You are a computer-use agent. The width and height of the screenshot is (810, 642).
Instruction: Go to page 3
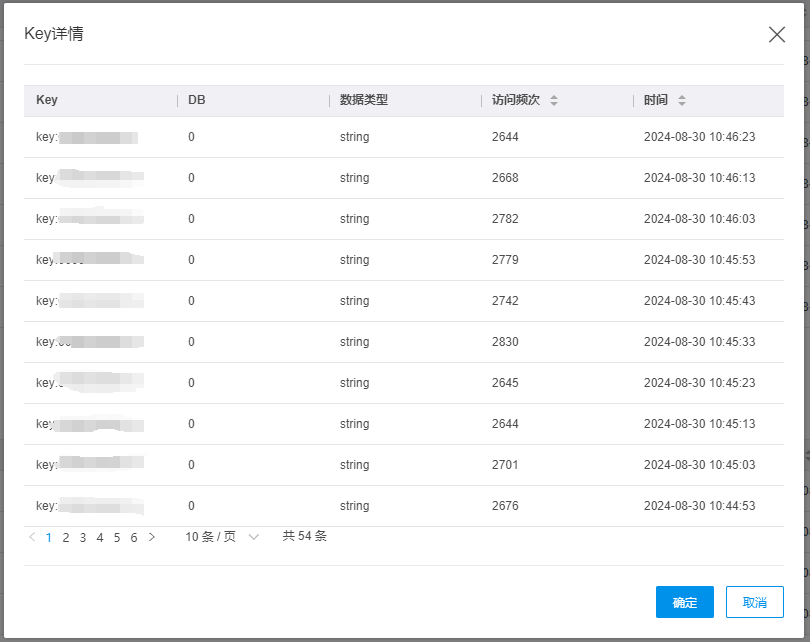83,537
